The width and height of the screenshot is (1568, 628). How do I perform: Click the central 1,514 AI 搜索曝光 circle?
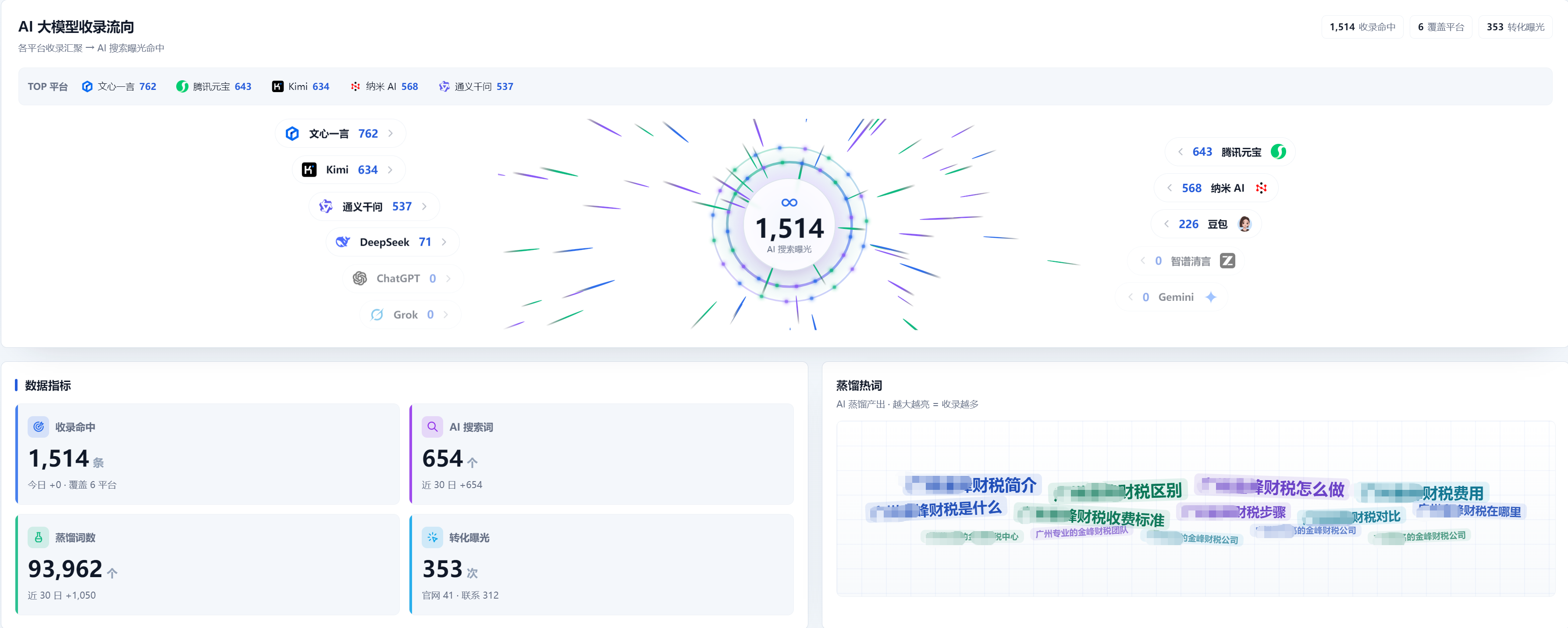point(789,225)
